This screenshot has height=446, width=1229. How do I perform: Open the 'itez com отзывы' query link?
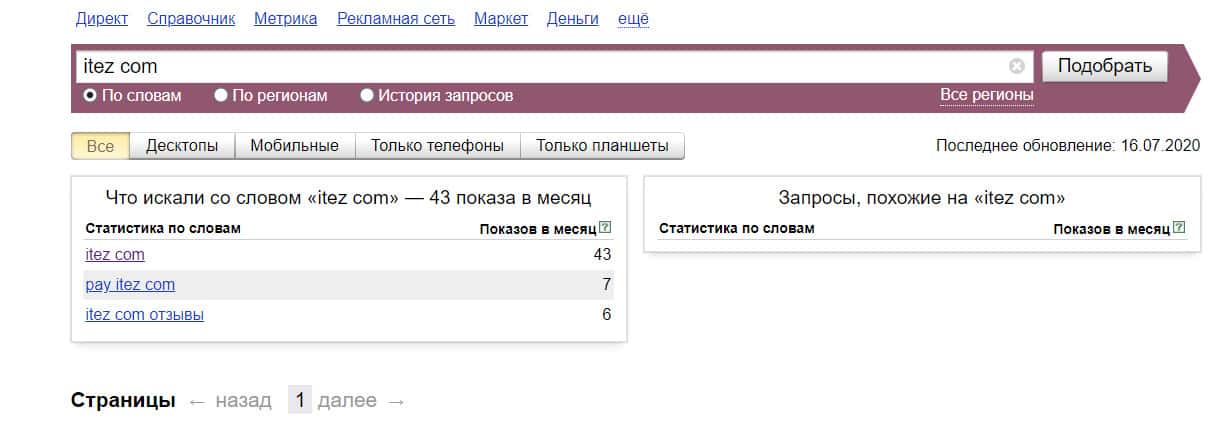145,315
